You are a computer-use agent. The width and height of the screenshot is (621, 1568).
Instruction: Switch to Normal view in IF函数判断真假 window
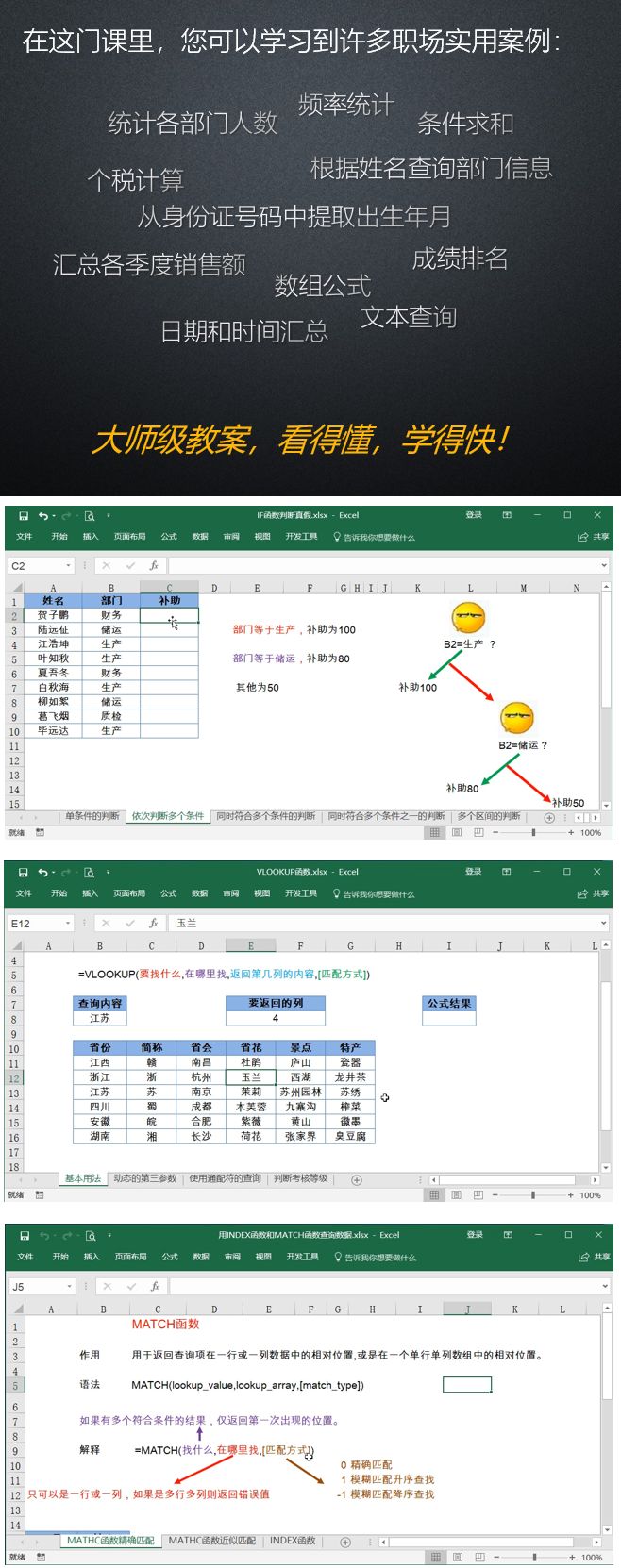click(434, 832)
